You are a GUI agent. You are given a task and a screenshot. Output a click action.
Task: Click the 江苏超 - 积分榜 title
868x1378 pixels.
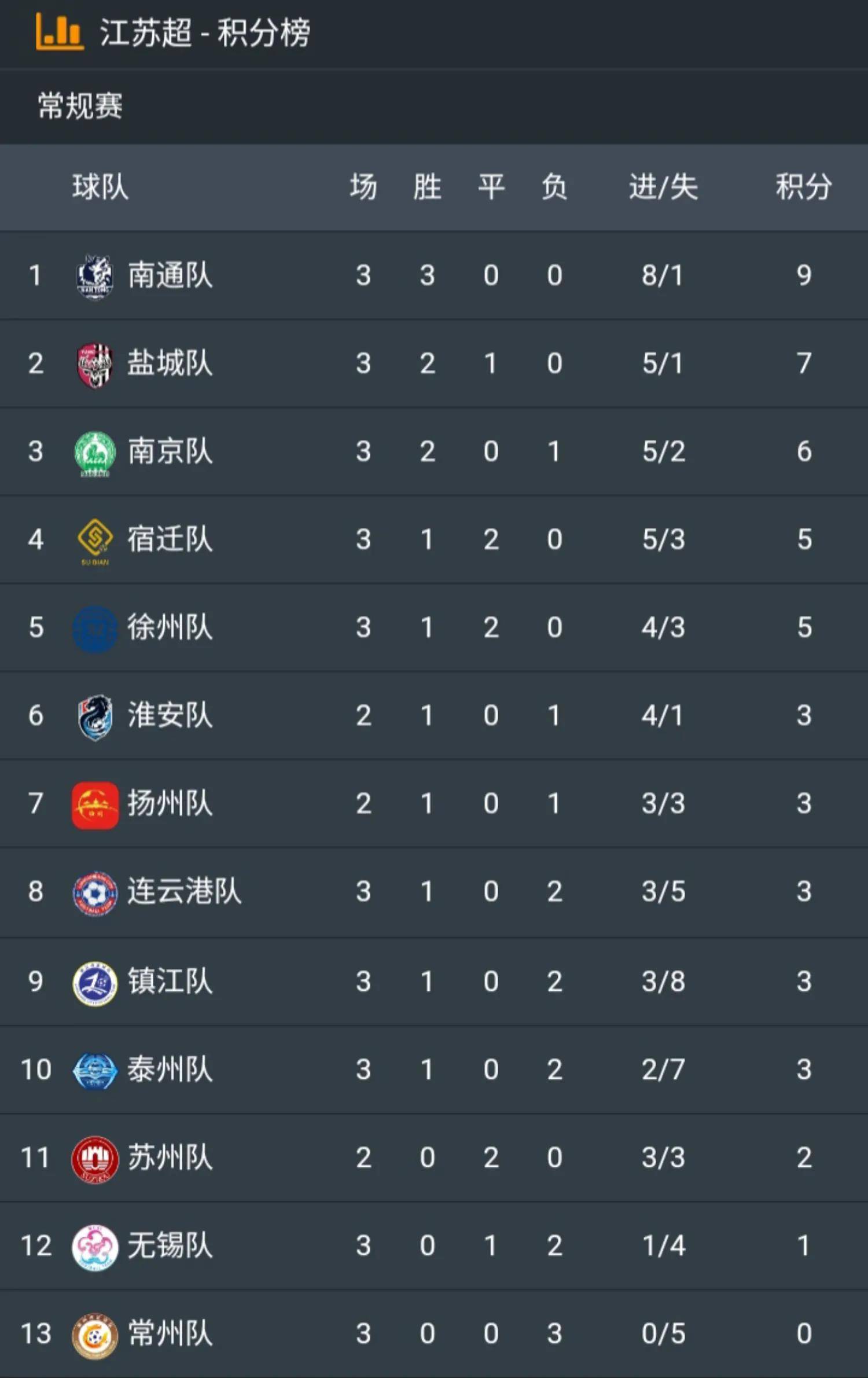click(x=205, y=32)
